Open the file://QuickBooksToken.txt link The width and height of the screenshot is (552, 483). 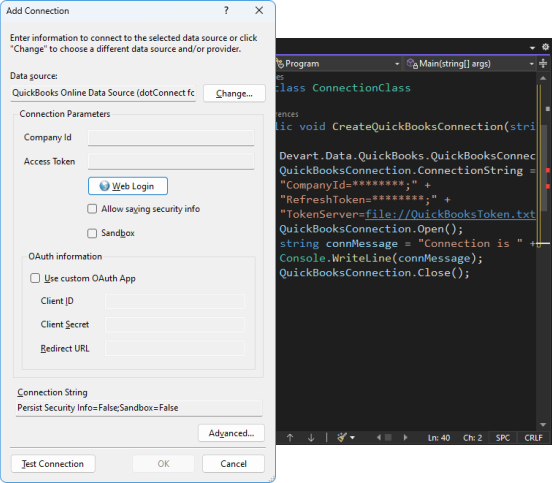point(450,214)
